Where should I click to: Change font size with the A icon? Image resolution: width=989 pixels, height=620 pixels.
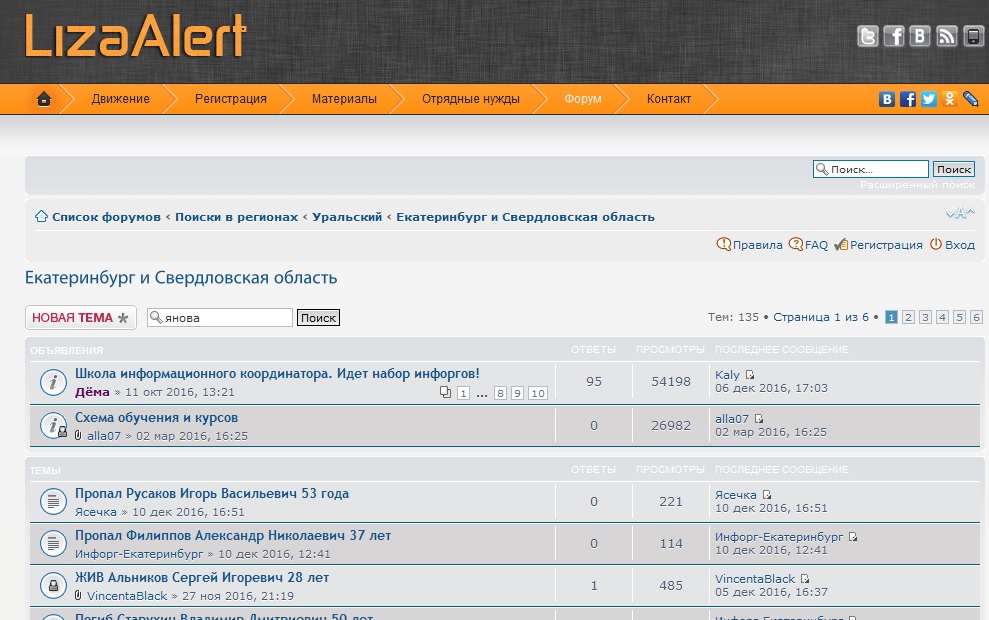pos(960,213)
